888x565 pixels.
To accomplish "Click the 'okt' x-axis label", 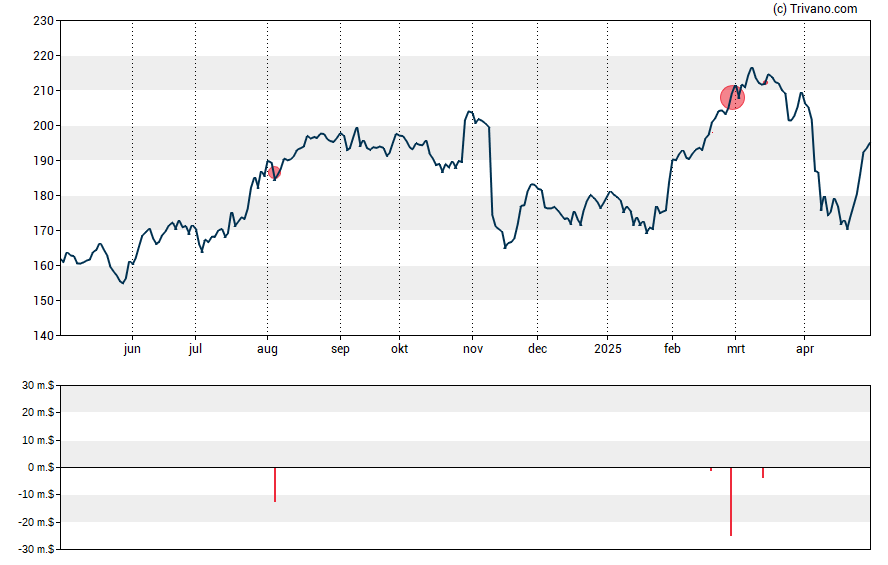I will coord(399,349).
